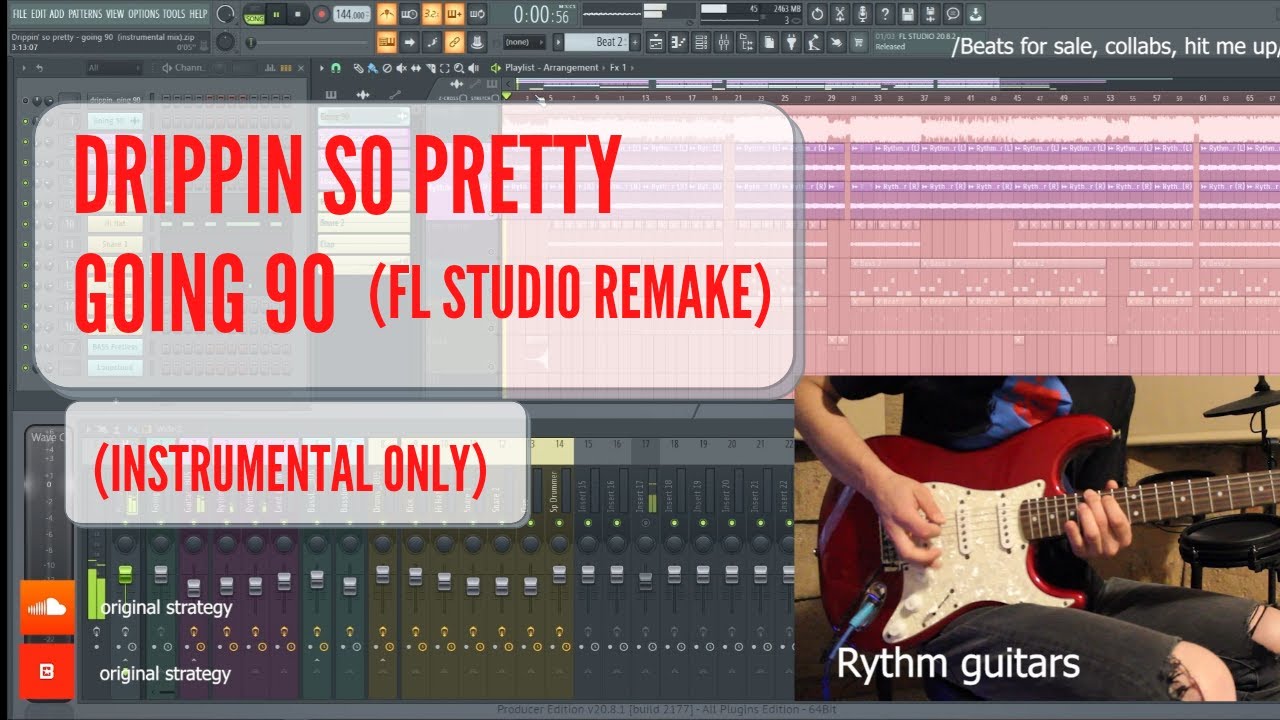
Task: Open the channel rack All filter dropdown
Action: coord(115,68)
